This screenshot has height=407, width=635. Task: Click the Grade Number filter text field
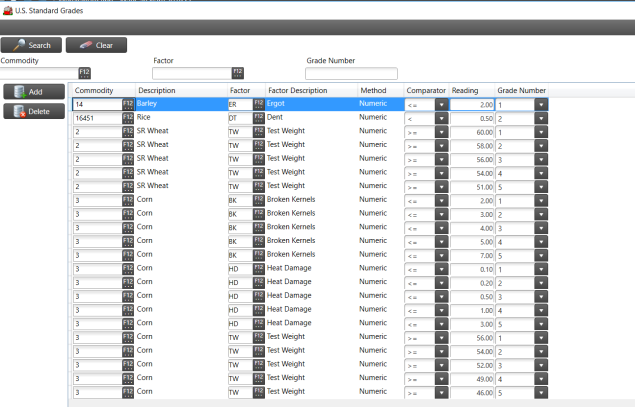[351, 73]
